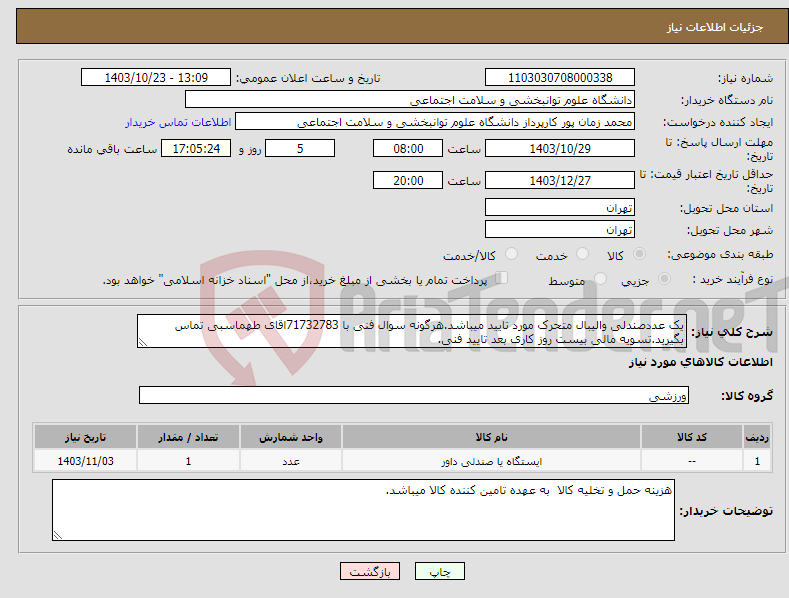Image resolution: width=789 pixels, height=598 pixels.
Task: Click the اطلاعات کالاهای مورد نیاز section heading
Action: click(x=700, y=362)
